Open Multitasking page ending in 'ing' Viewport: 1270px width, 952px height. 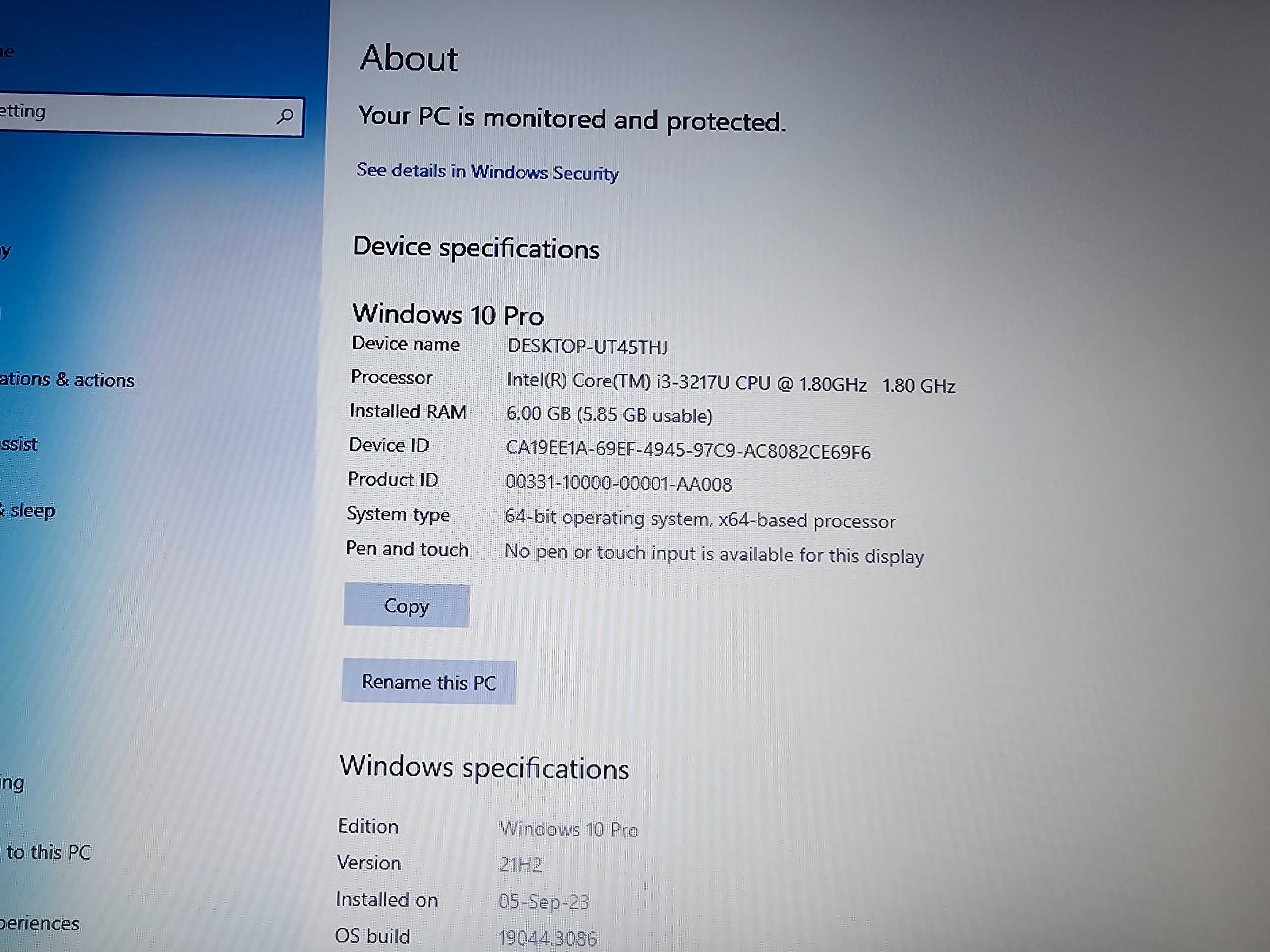coord(12,783)
